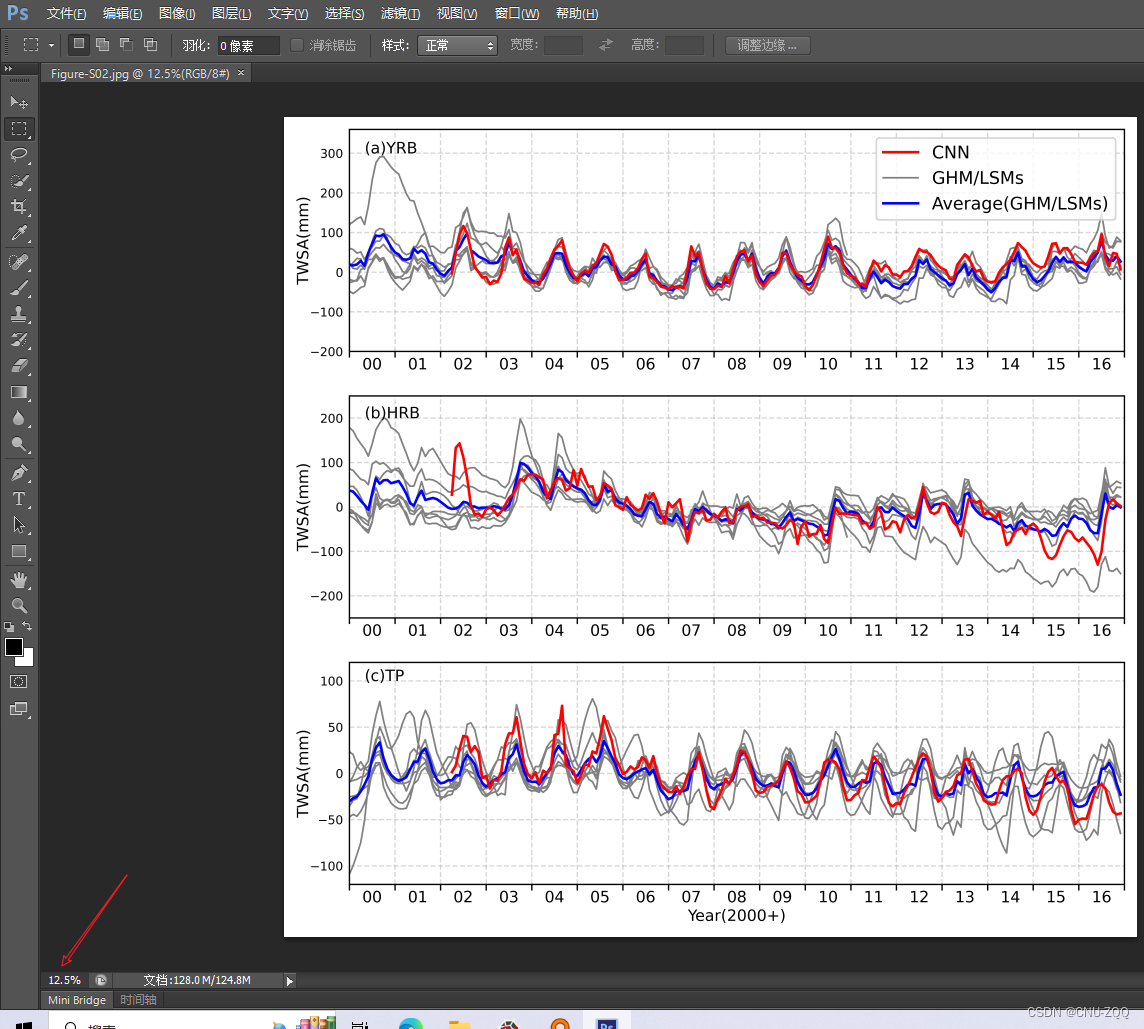This screenshot has height=1029, width=1144.
Task: Click the status bar share/preview icon
Action: pyautogui.click(x=101, y=980)
